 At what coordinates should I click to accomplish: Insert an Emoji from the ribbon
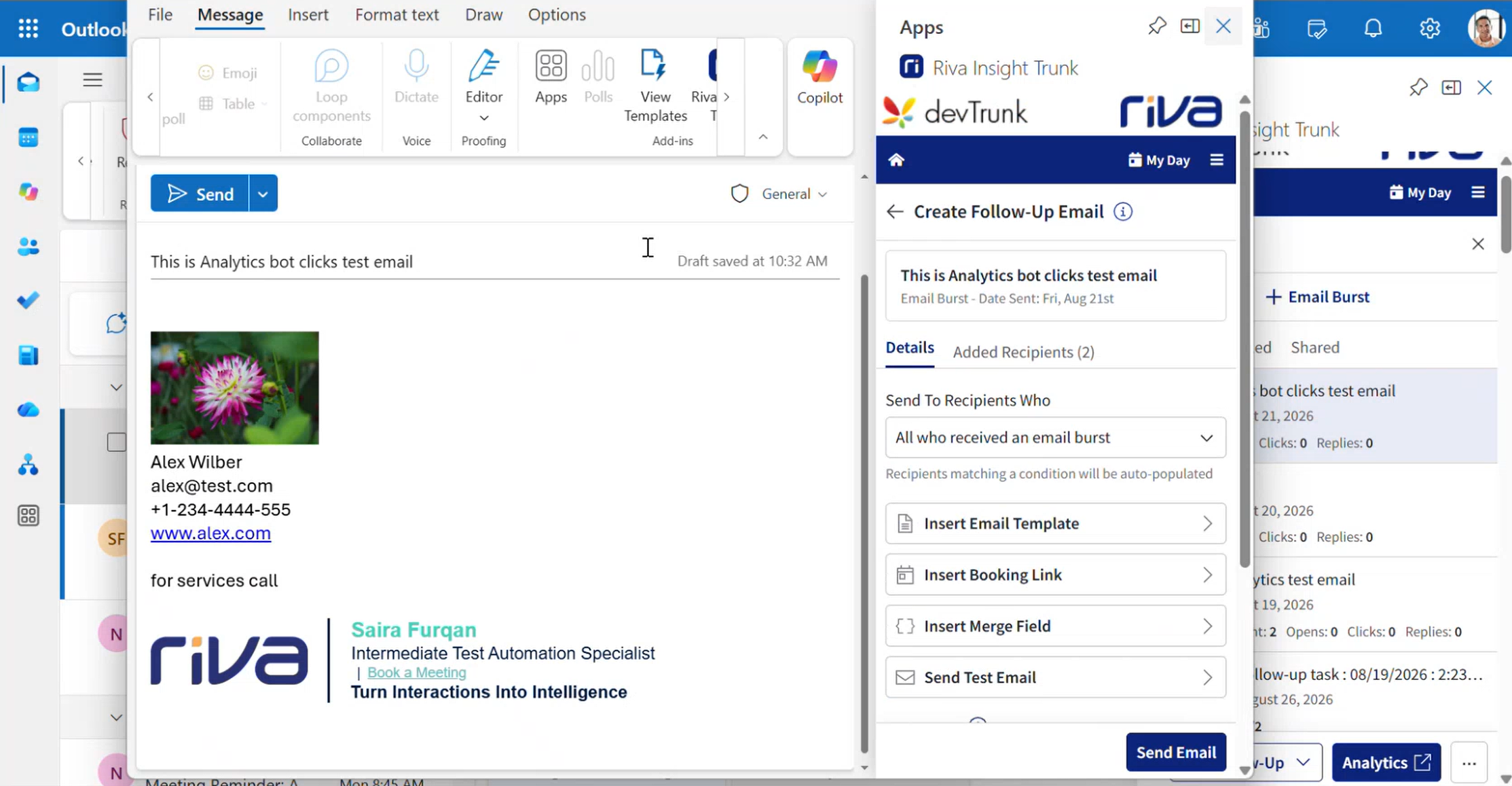pos(228,73)
